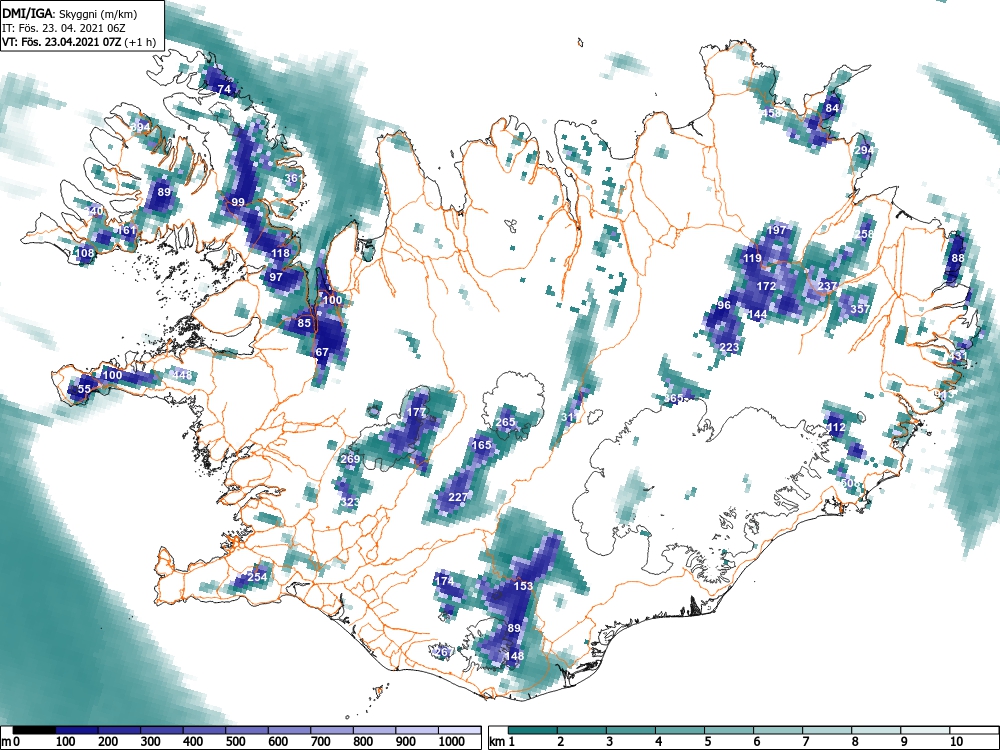Click the visibility value 108 on the map
Viewport: 1000px width, 750px height.
pos(85,253)
